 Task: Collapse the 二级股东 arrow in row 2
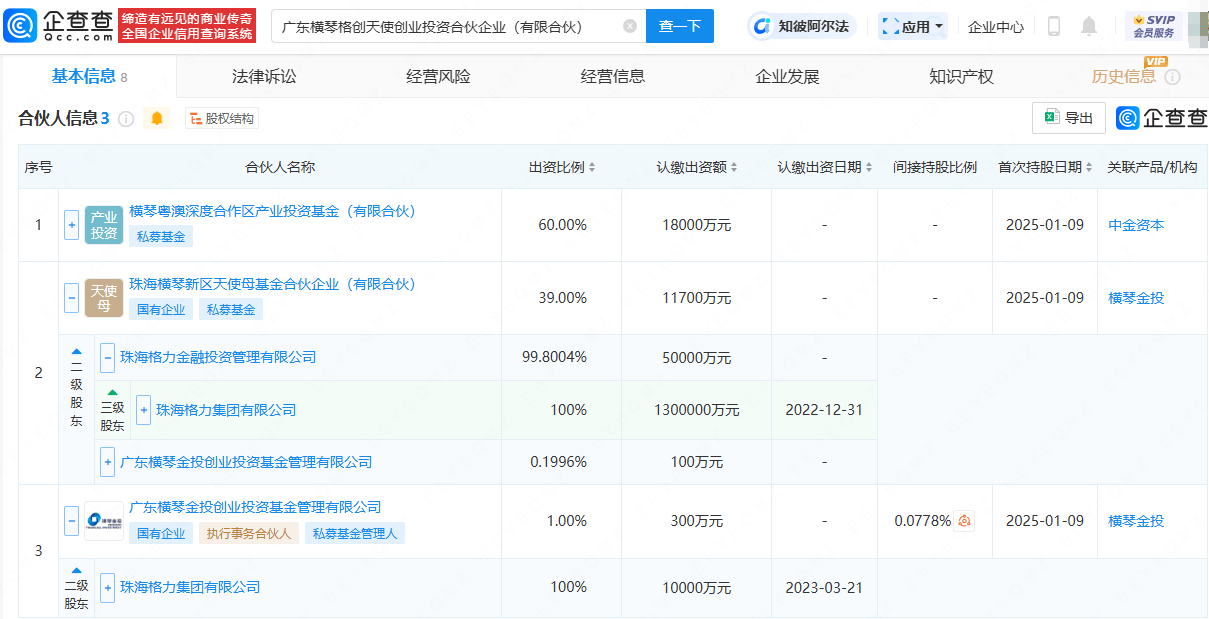click(x=76, y=351)
